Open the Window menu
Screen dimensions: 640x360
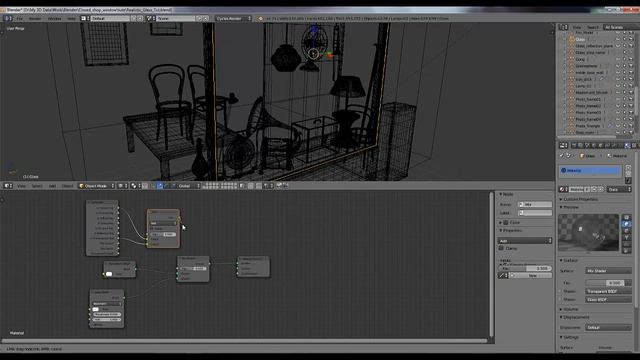55,18
